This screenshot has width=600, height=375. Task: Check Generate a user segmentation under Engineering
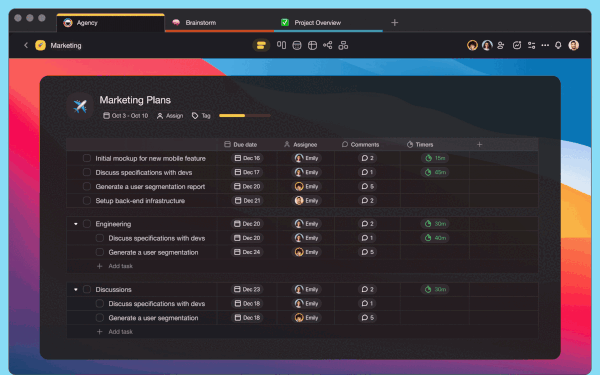click(x=99, y=252)
